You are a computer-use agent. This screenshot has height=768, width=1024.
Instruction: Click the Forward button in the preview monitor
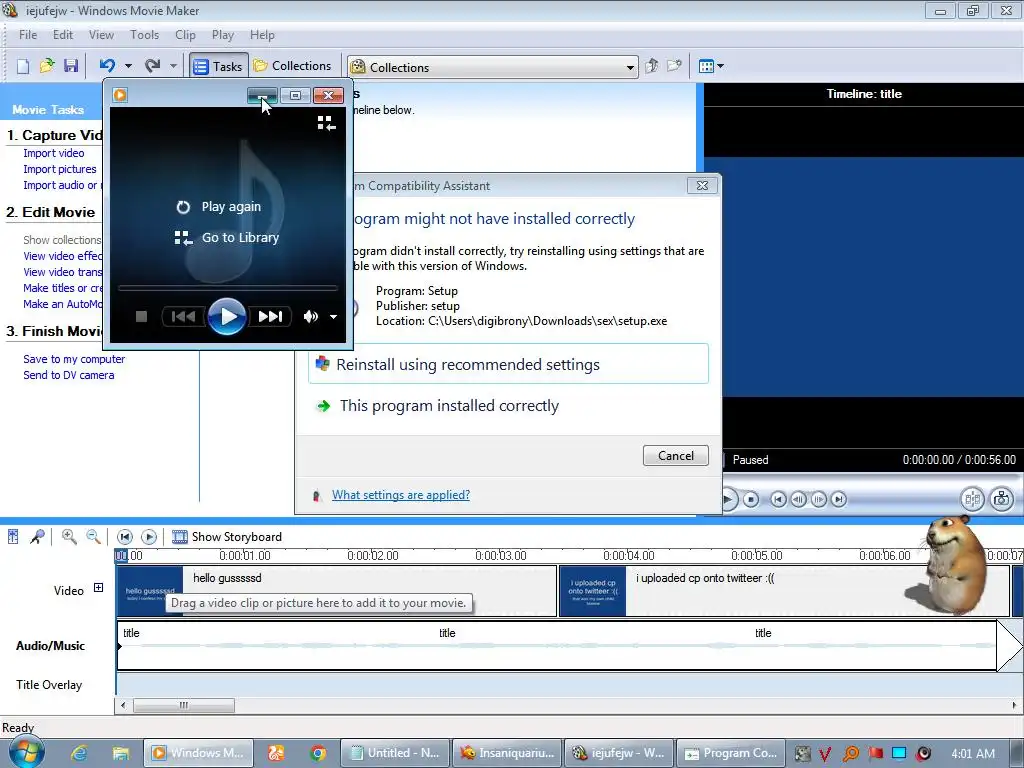[839, 500]
